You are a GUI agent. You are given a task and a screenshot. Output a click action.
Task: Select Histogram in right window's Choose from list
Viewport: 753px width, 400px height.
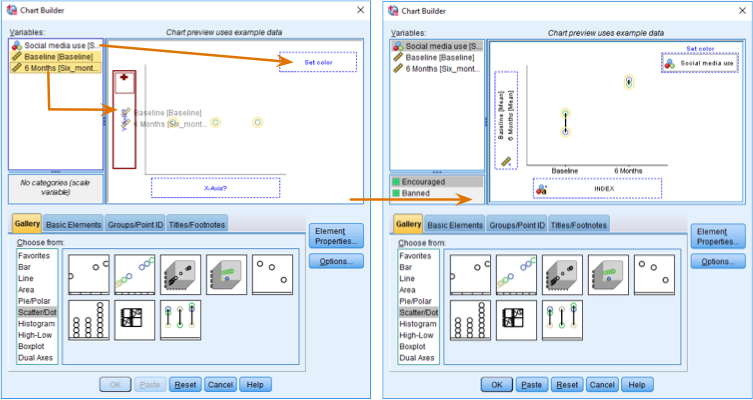point(418,324)
